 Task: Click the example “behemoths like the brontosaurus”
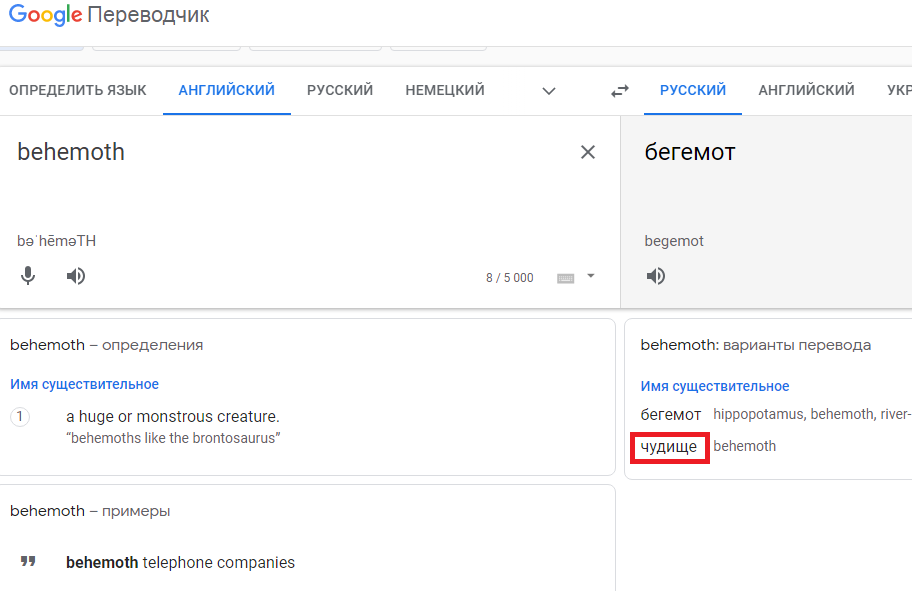coord(173,438)
